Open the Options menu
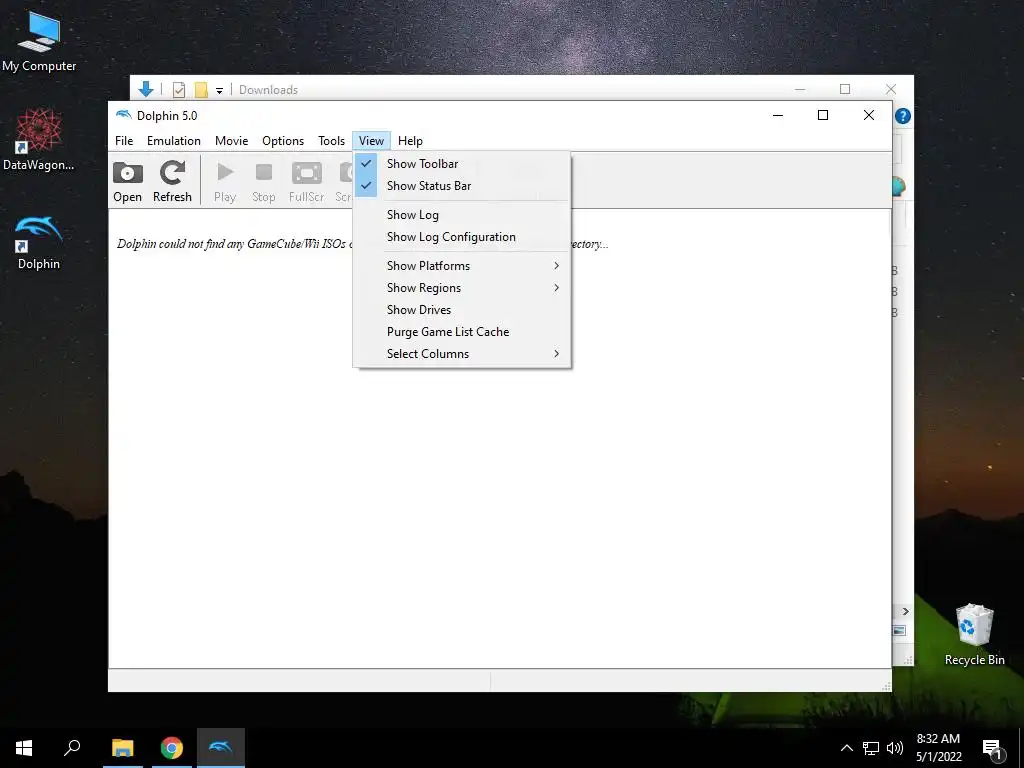The image size is (1024, 768). [283, 141]
